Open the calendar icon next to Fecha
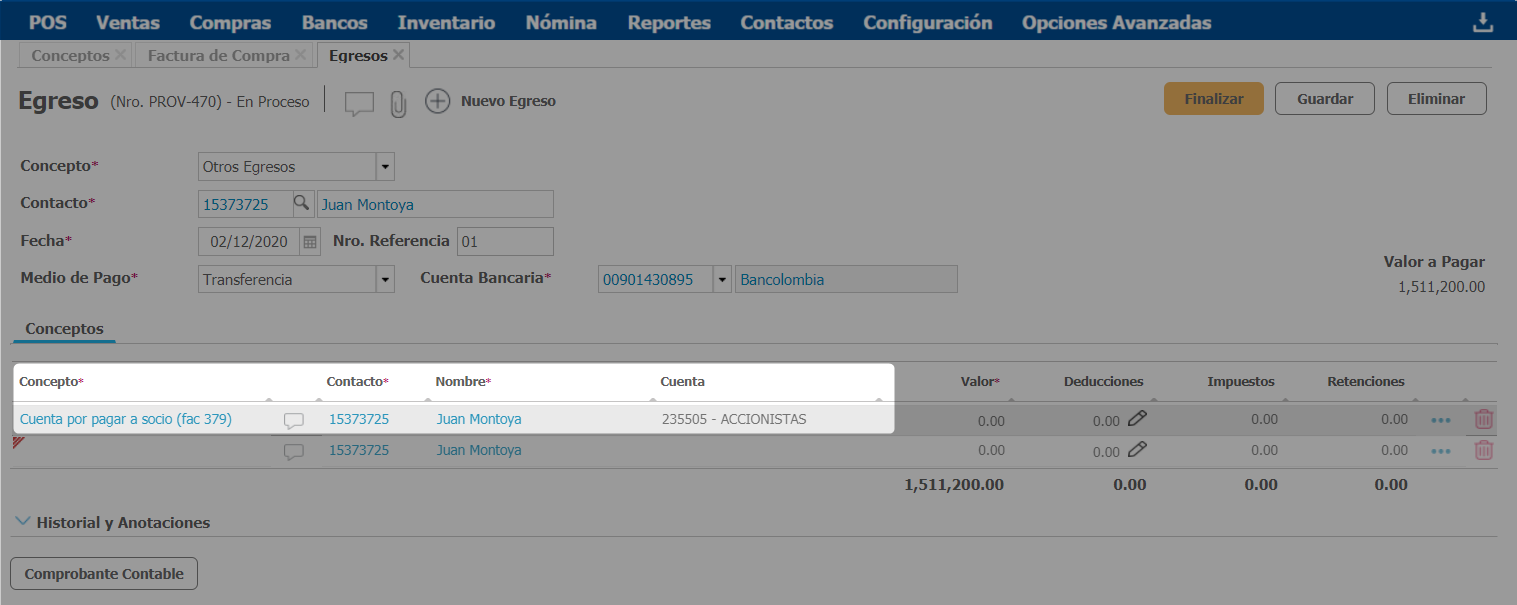The image size is (1517, 605). coord(310,242)
